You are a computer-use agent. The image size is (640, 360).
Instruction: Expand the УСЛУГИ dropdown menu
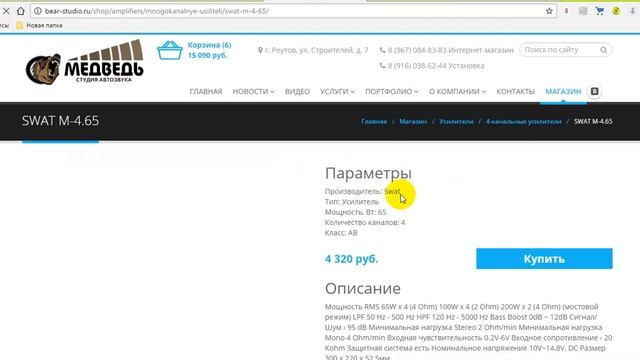click(337, 91)
